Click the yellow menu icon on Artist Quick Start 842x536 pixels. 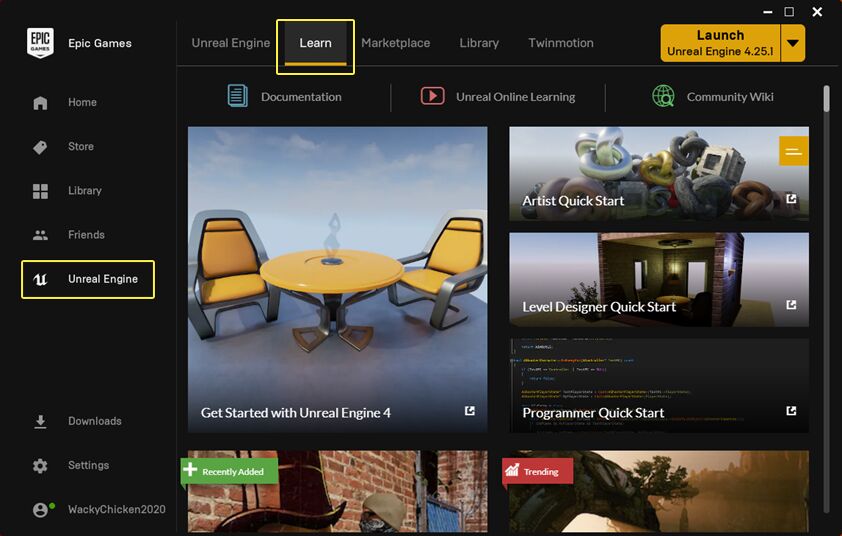(794, 151)
